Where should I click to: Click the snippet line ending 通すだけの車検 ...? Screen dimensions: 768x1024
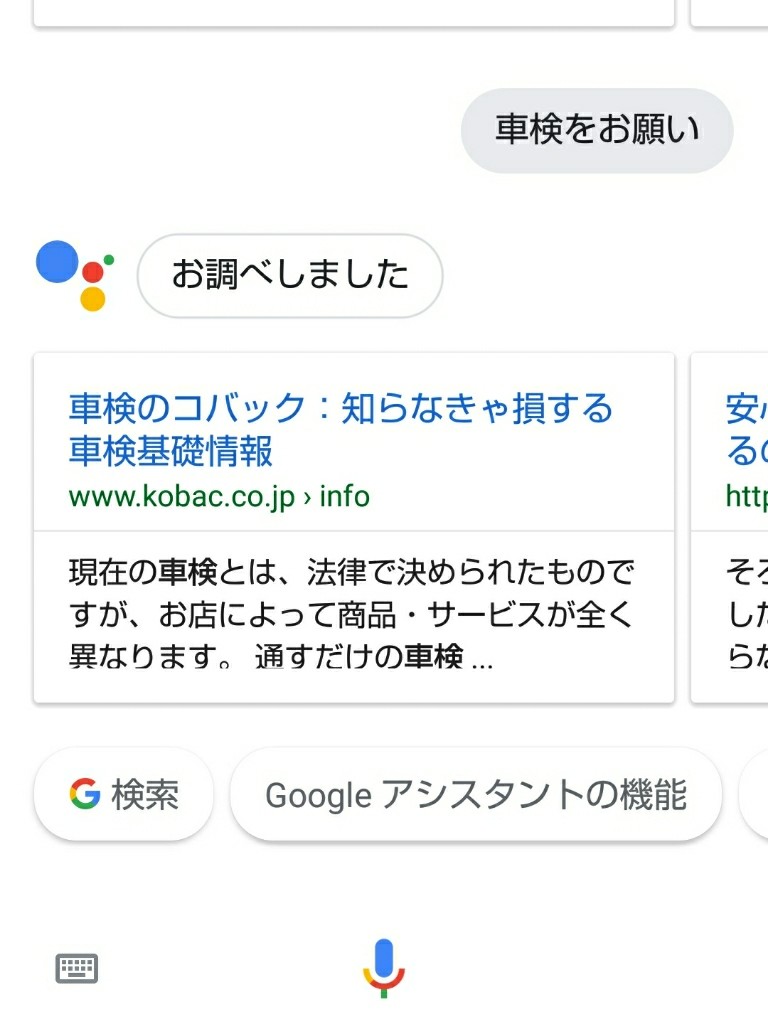(x=281, y=656)
